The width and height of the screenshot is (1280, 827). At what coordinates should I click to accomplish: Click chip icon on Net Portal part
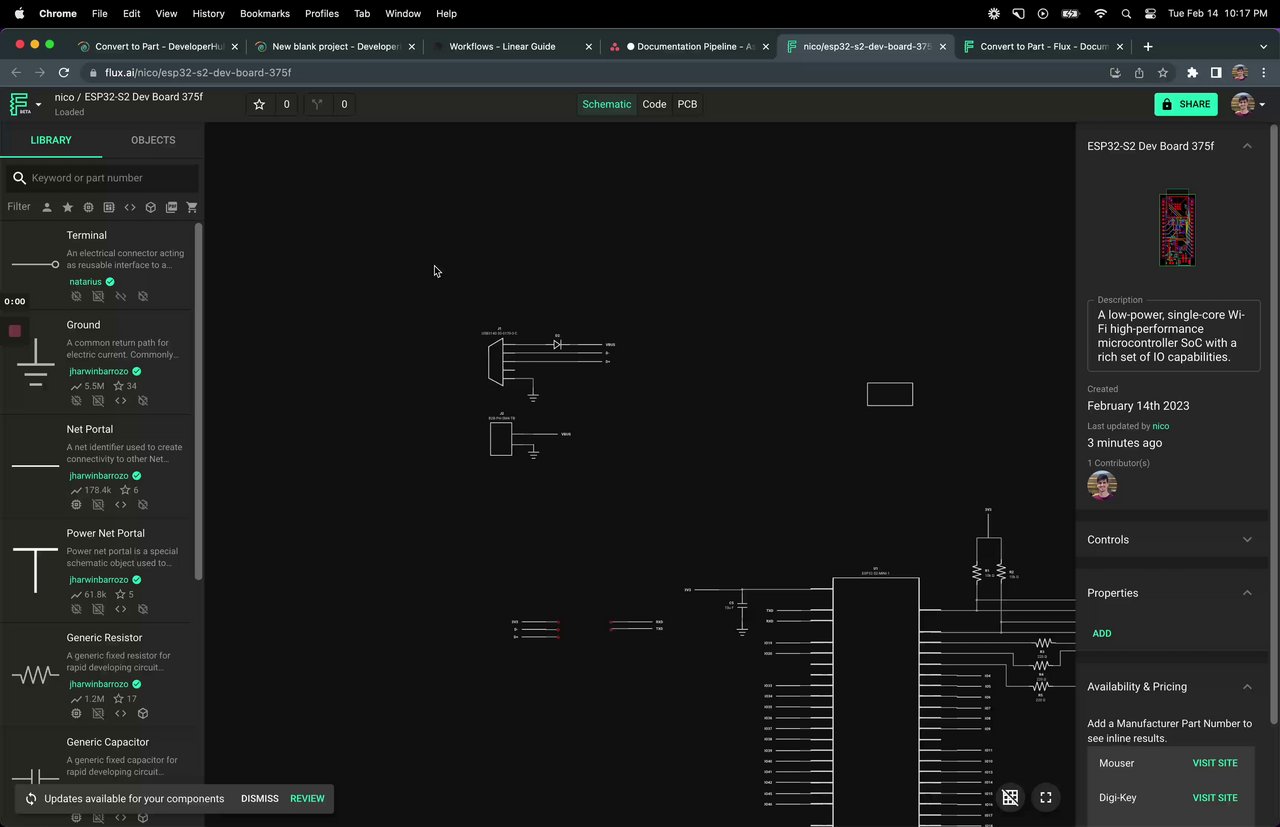tap(76, 504)
